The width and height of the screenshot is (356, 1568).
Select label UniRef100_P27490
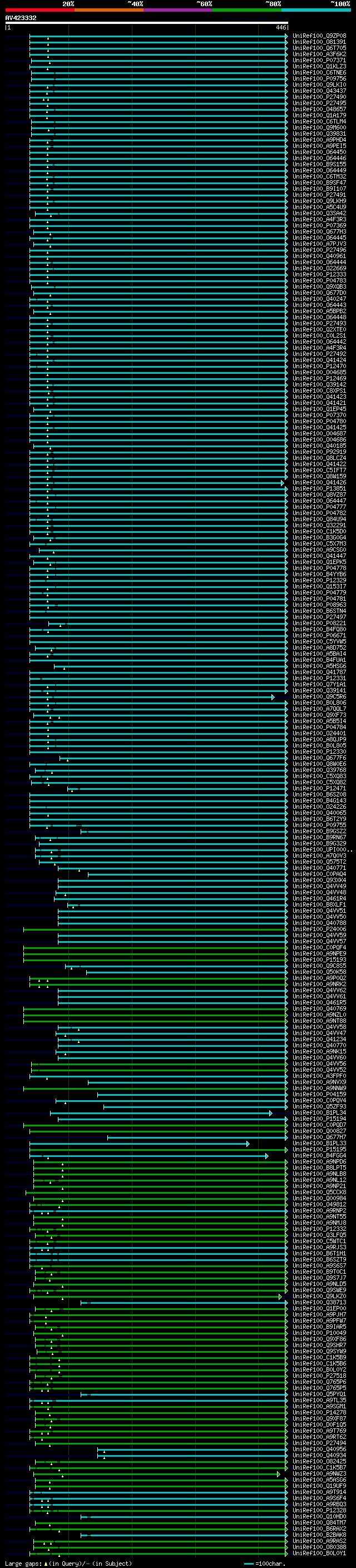(319, 97)
